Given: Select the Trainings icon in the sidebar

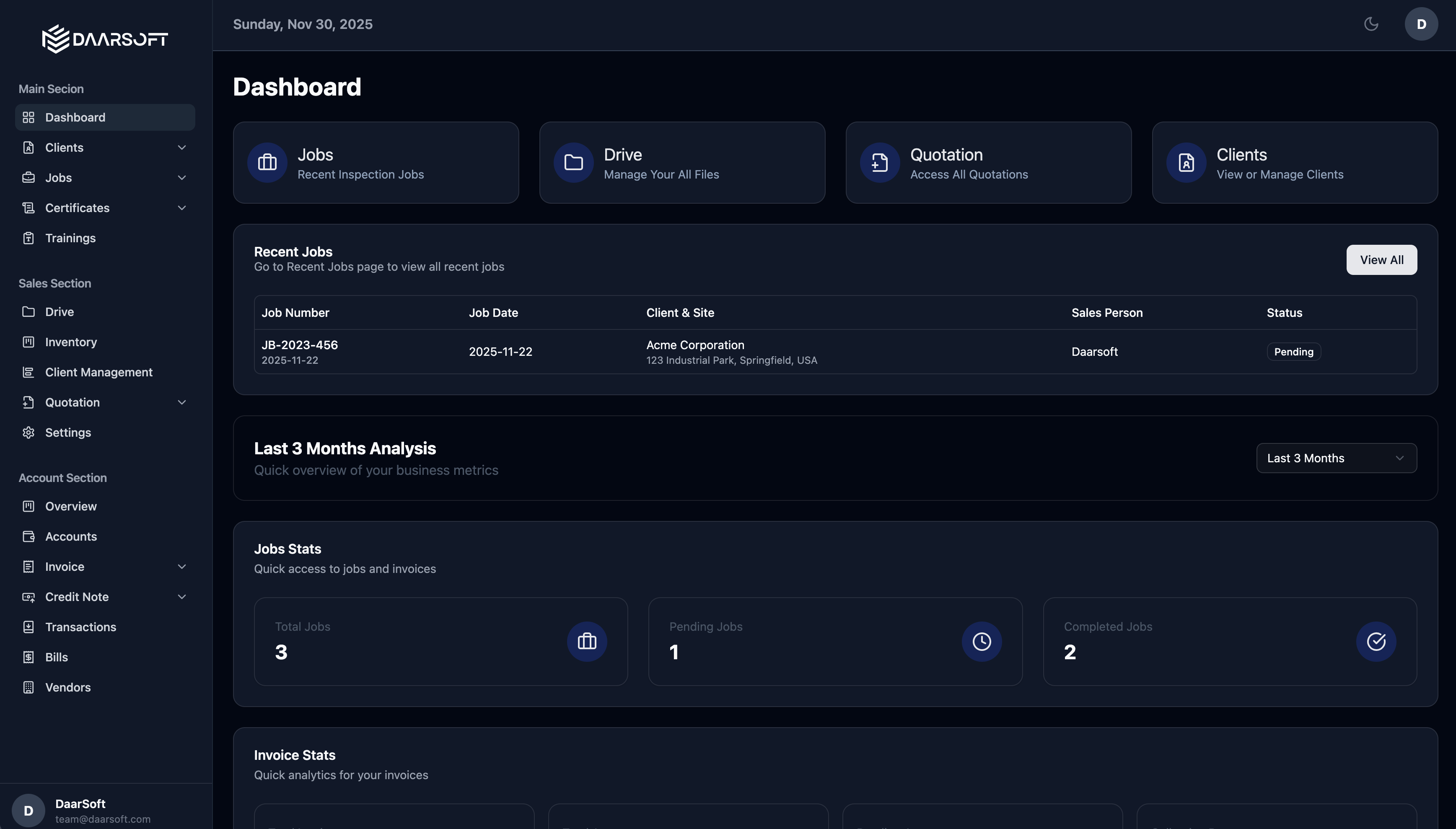Looking at the screenshot, I should (29, 238).
